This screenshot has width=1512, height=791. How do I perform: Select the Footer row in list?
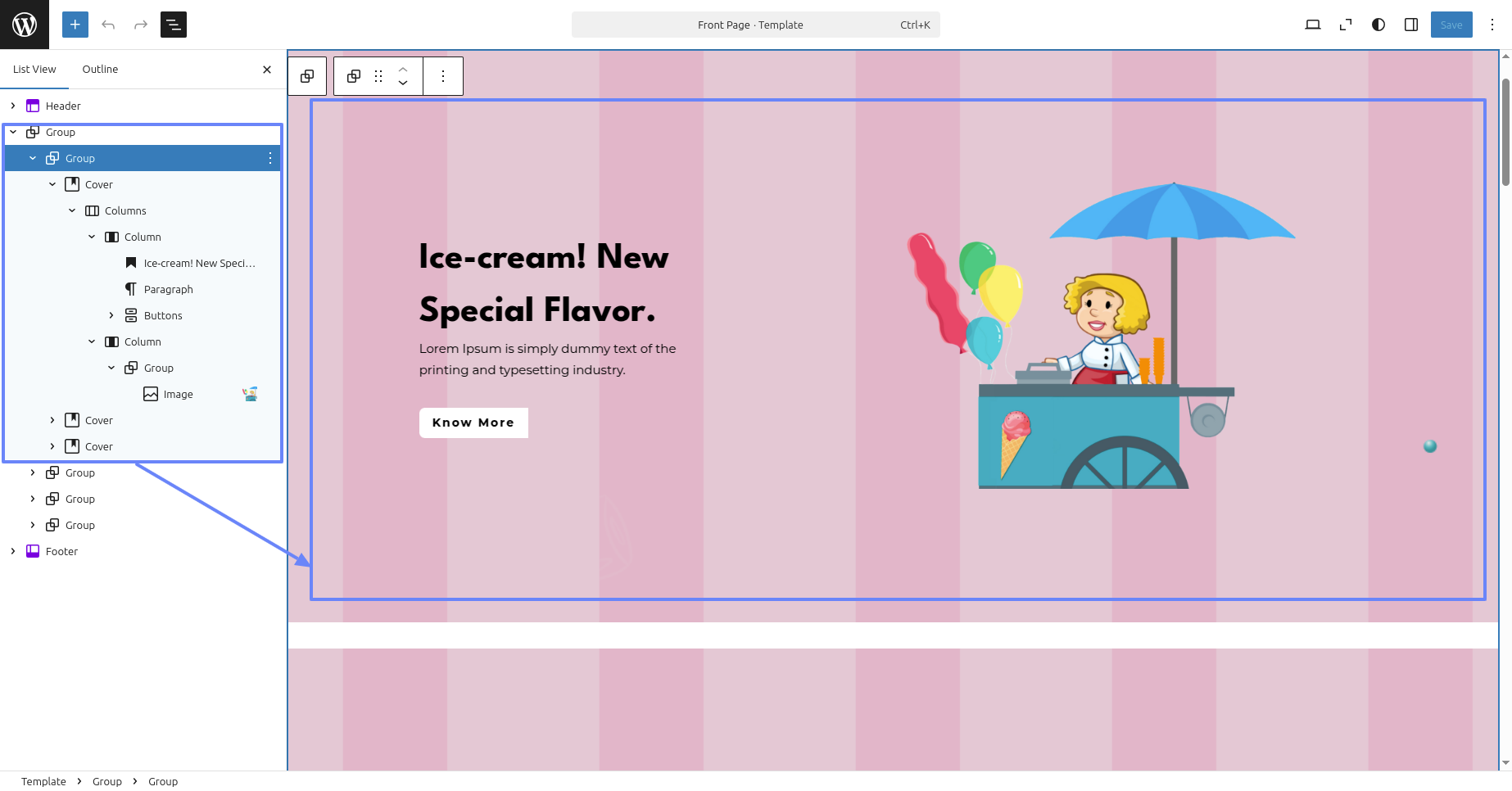[143, 551]
